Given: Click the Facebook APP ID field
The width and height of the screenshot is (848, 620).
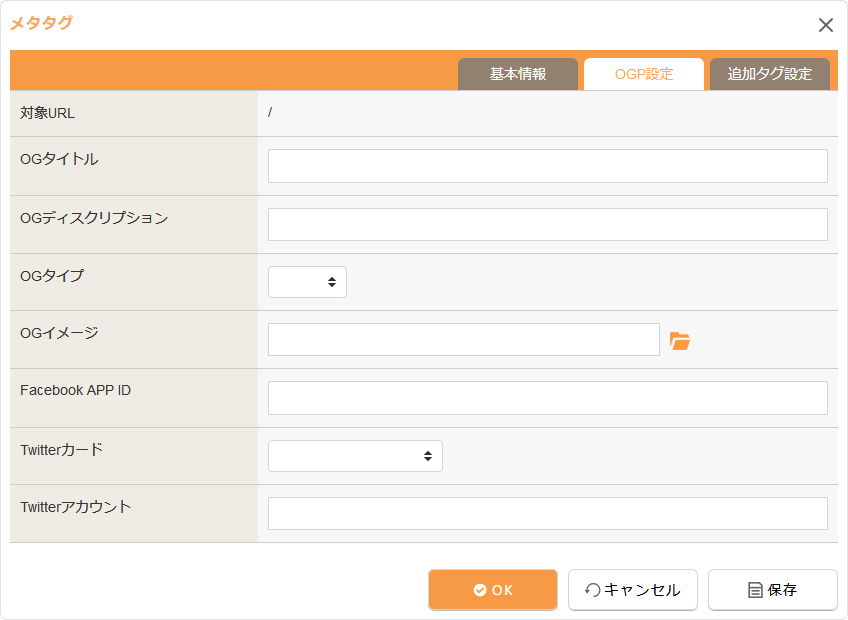Looking at the screenshot, I should coord(548,398).
